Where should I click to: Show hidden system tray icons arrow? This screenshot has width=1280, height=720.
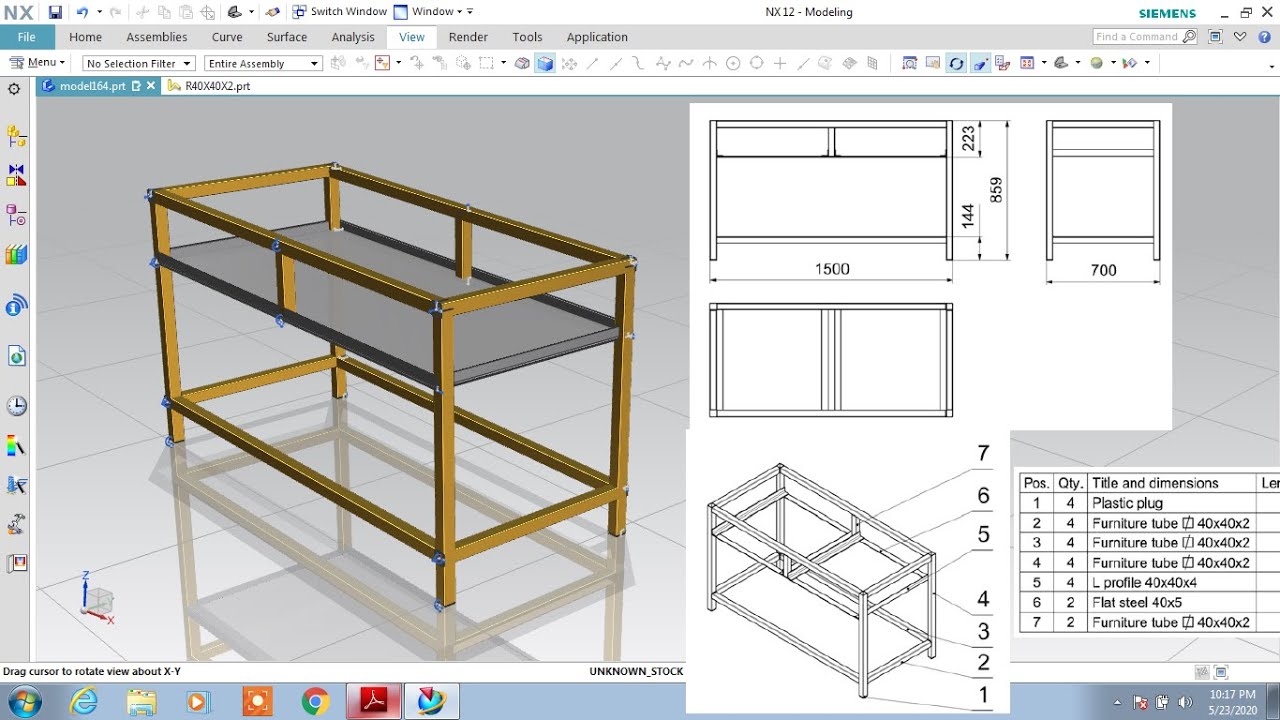tap(1117, 702)
